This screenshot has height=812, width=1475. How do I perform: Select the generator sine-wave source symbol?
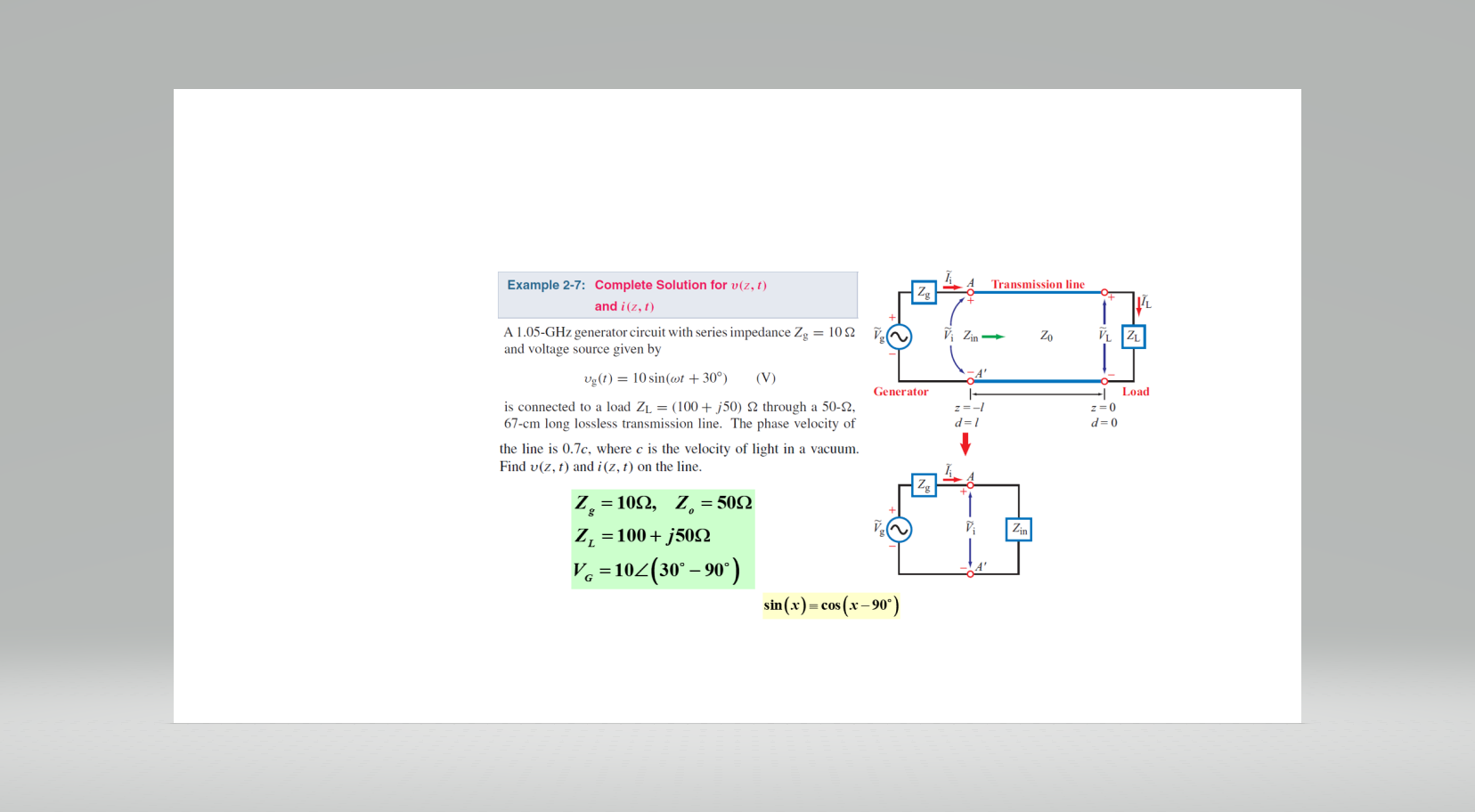click(x=900, y=337)
